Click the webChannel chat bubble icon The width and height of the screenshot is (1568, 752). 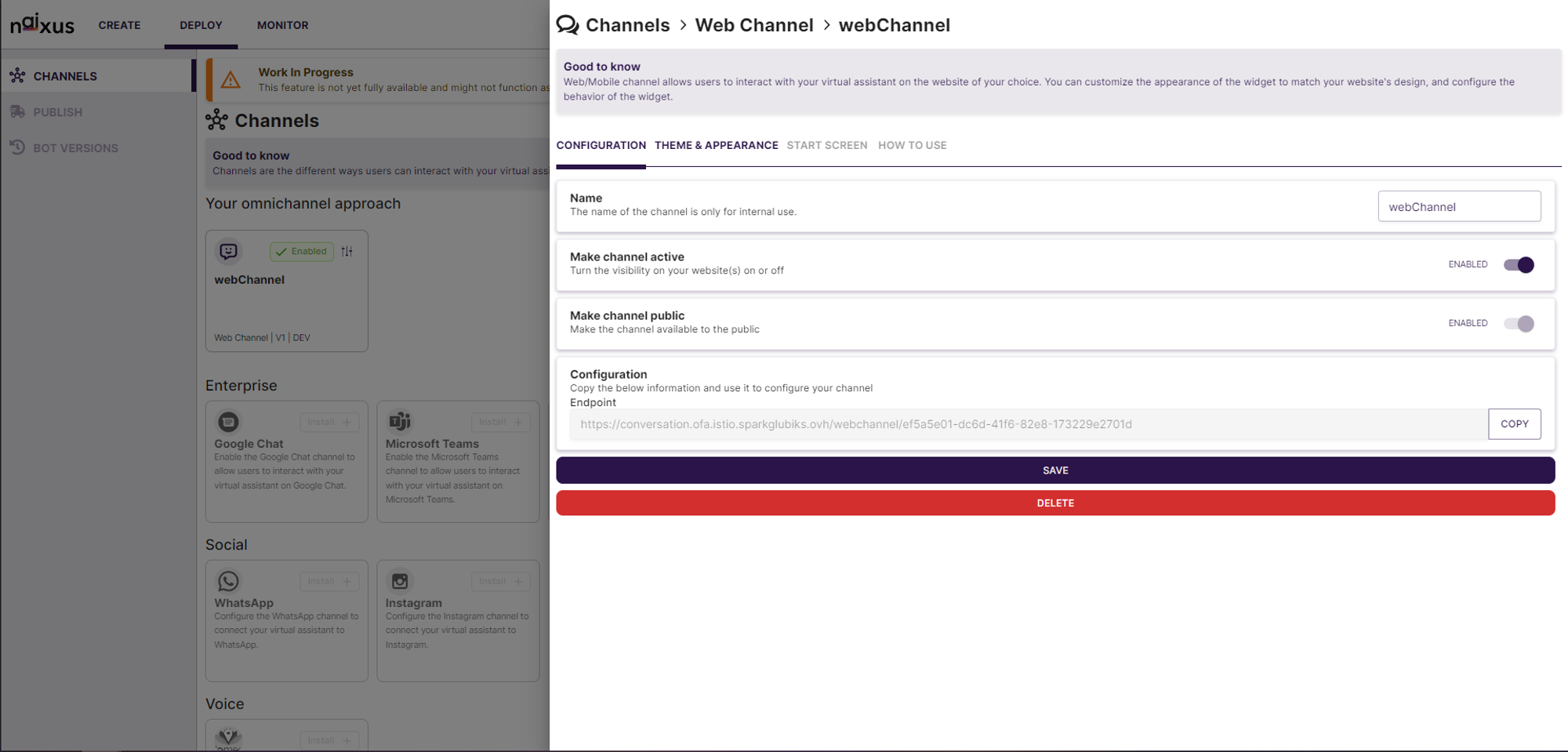pos(228,251)
